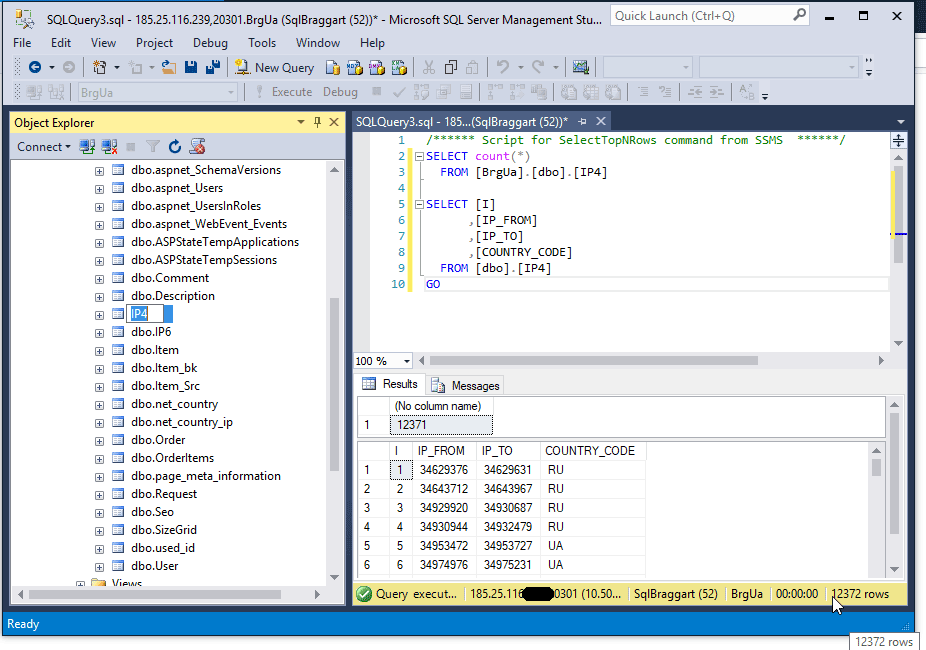Click the New Query button
The image size is (926, 650).
(x=274, y=67)
